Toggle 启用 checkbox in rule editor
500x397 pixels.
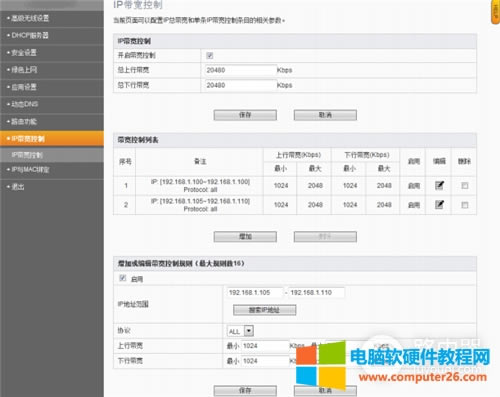click(x=123, y=278)
